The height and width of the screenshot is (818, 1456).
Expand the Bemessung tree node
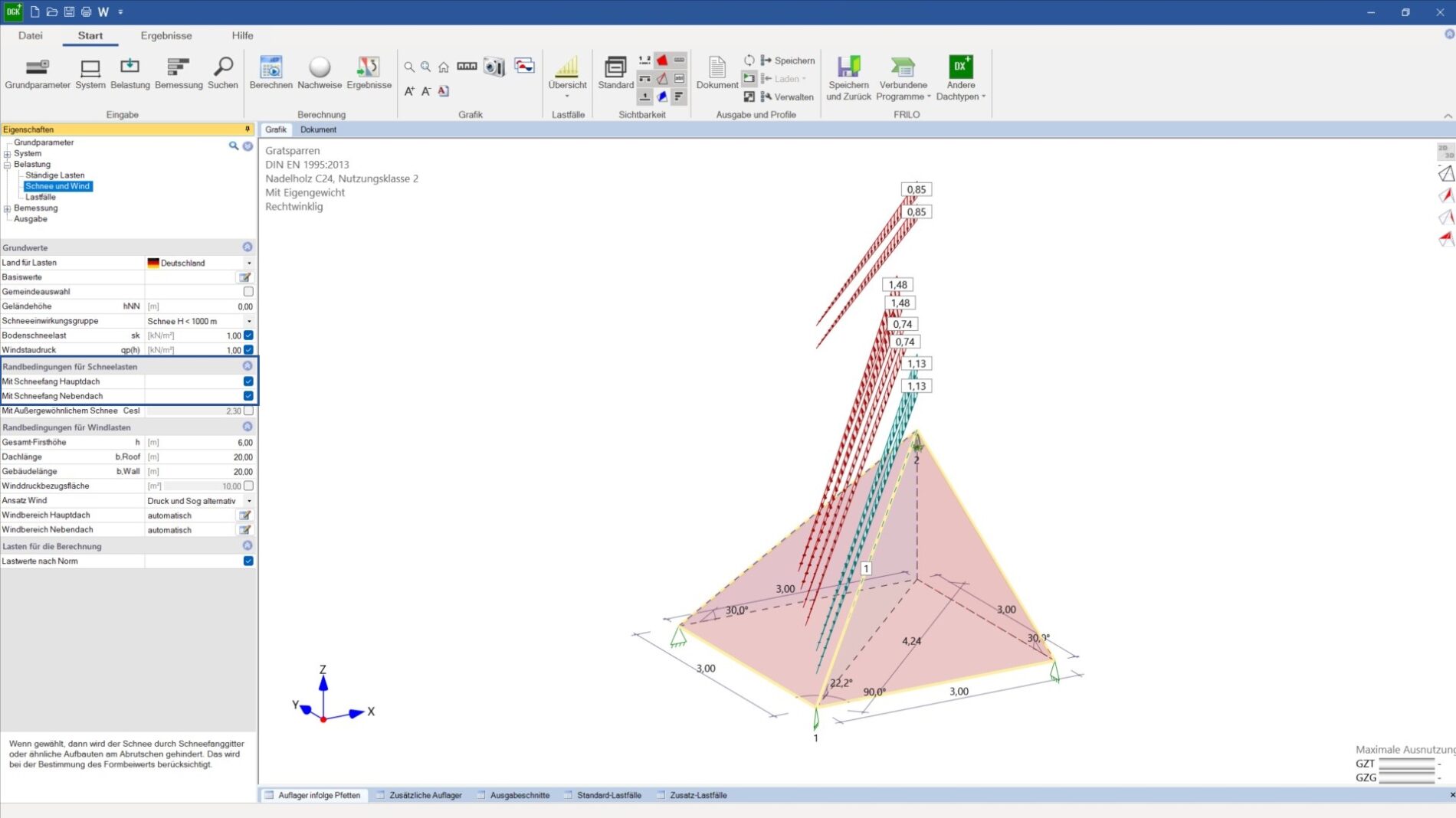pyautogui.click(x=7, y=208)
